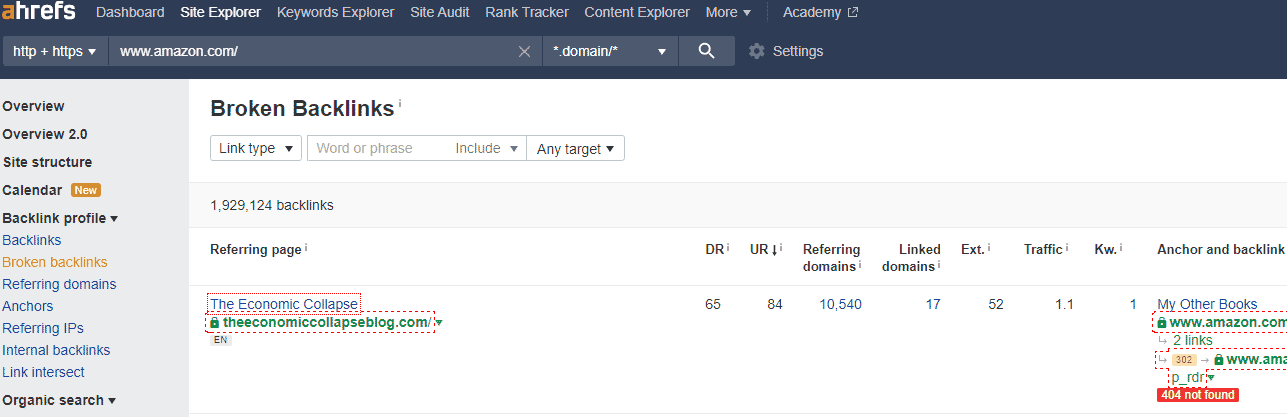Open theeconomiccollapseblog.com/ URL link
Image resolution: width=1287 pixels, height=417 pixels.
[x=326, y=322]
